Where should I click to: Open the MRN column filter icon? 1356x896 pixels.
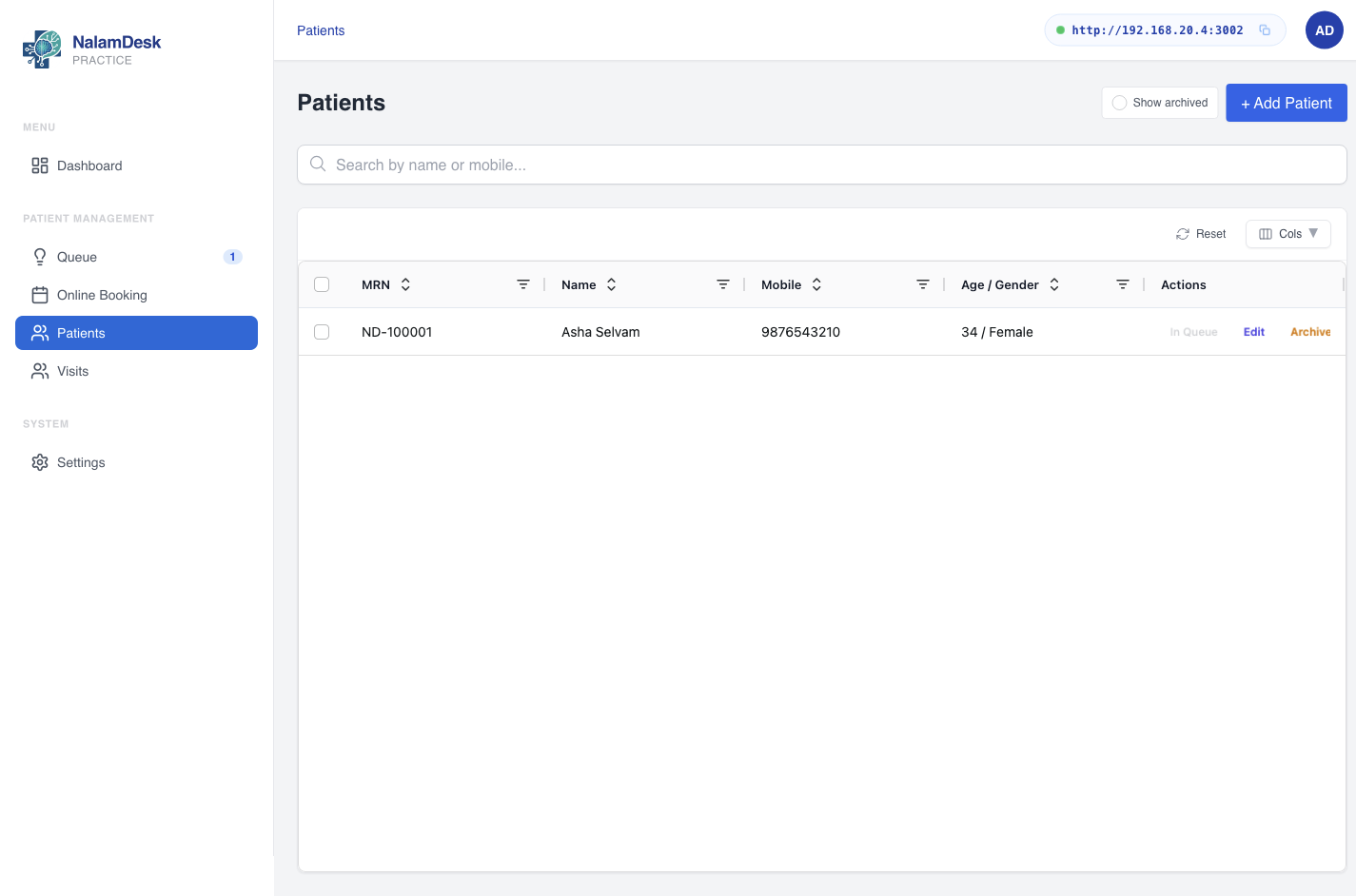pyautogui.click(x=523, y=284)
